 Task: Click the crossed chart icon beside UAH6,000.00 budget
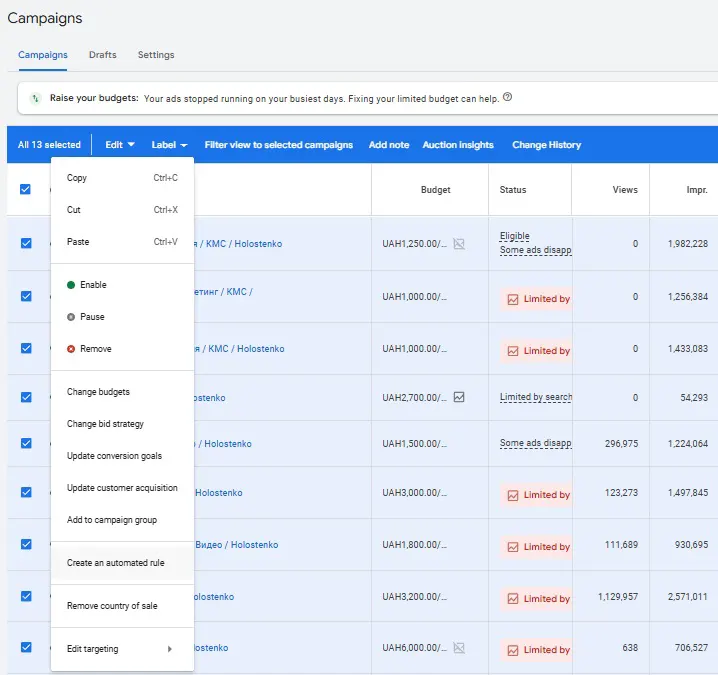pos(459,648)
